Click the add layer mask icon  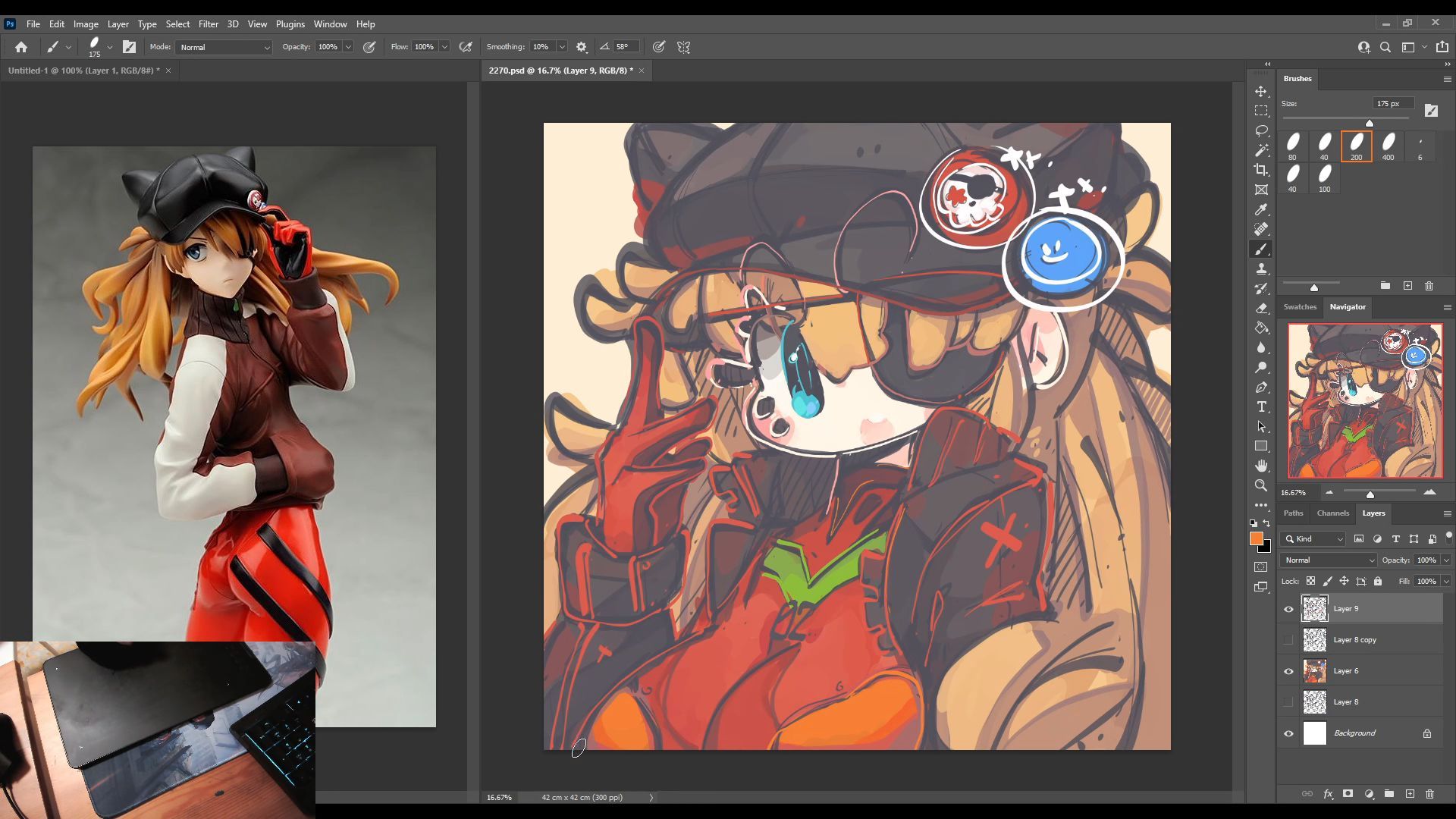click(1348, 794)
